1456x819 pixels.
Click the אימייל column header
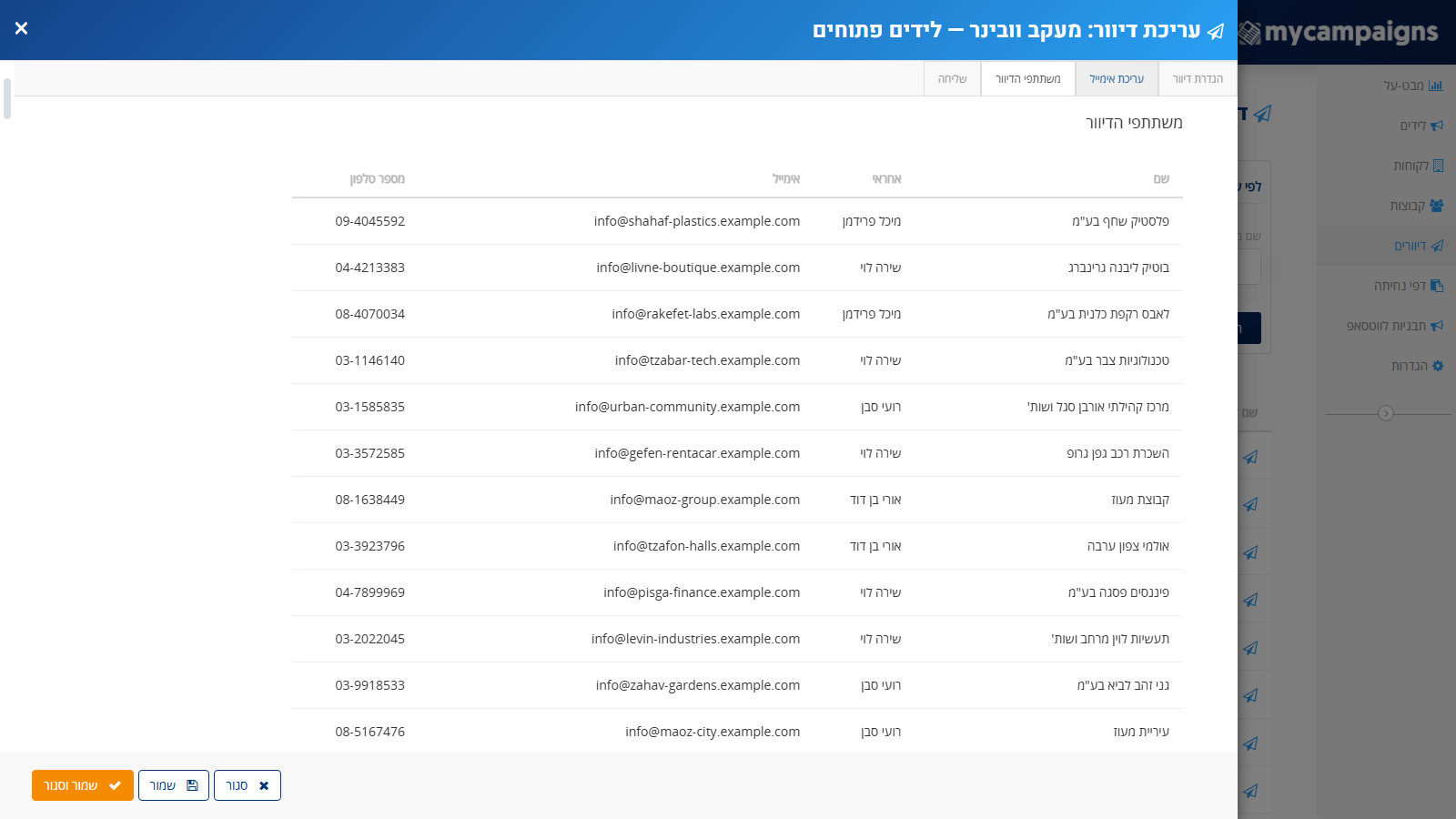786,179
